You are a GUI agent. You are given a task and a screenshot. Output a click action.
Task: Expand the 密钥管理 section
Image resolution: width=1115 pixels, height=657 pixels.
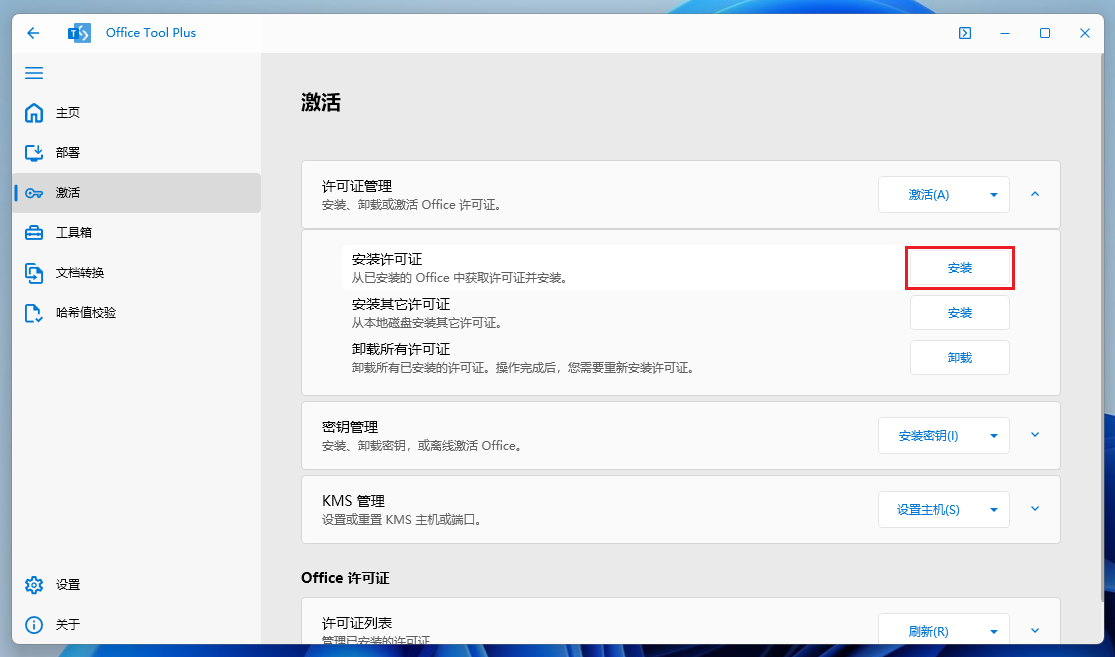pos(1035,435)
